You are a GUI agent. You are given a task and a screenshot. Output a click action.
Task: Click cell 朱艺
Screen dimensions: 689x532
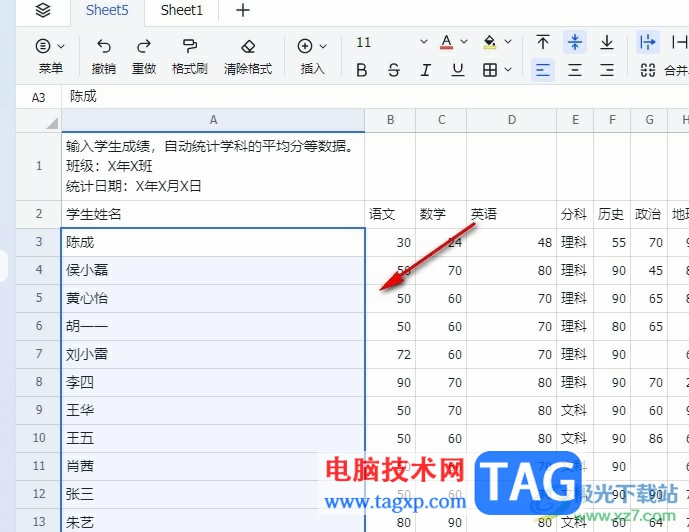point(213,521)
